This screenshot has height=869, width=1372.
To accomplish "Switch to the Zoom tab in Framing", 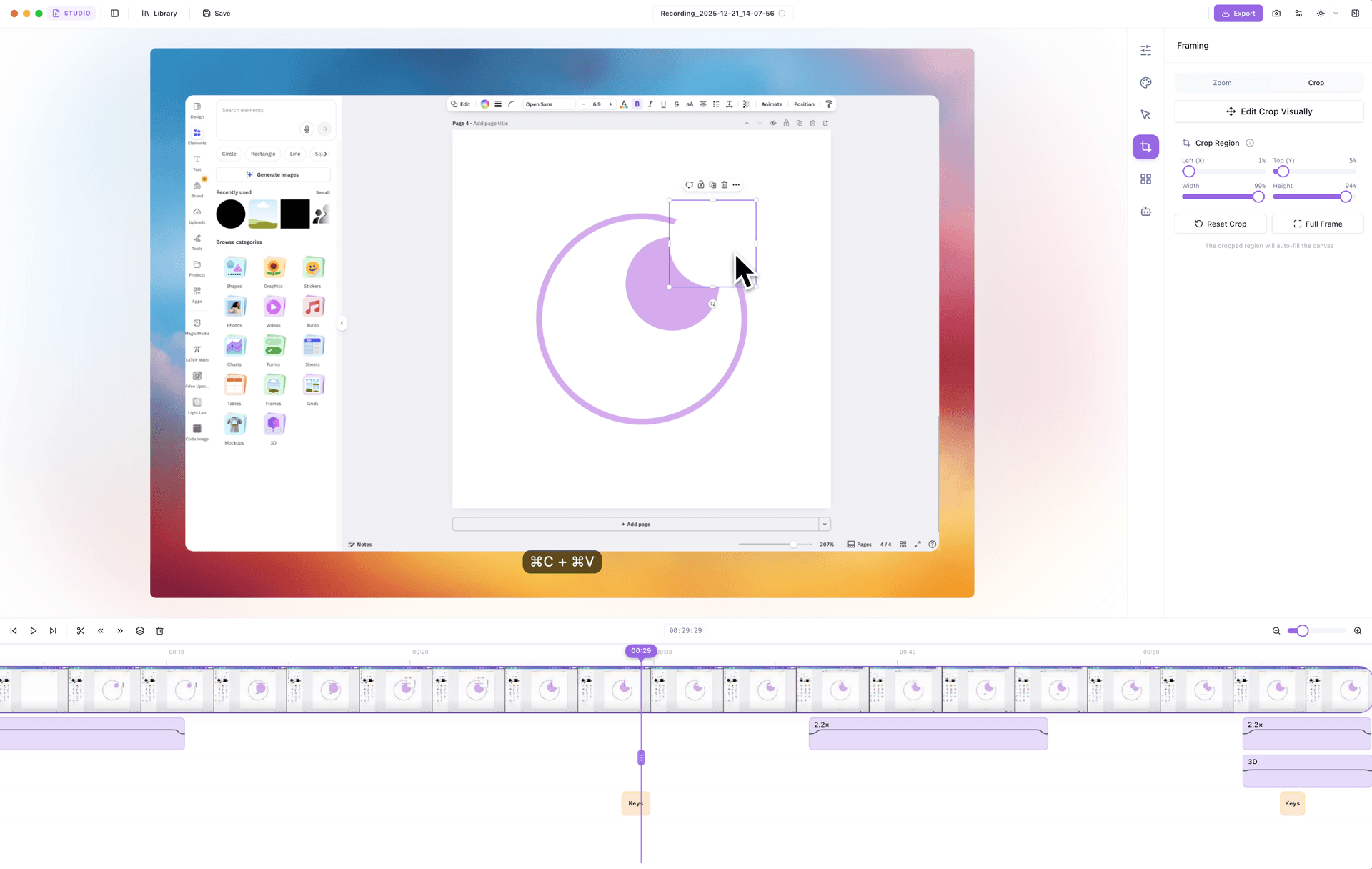I will click(1221, 82).
